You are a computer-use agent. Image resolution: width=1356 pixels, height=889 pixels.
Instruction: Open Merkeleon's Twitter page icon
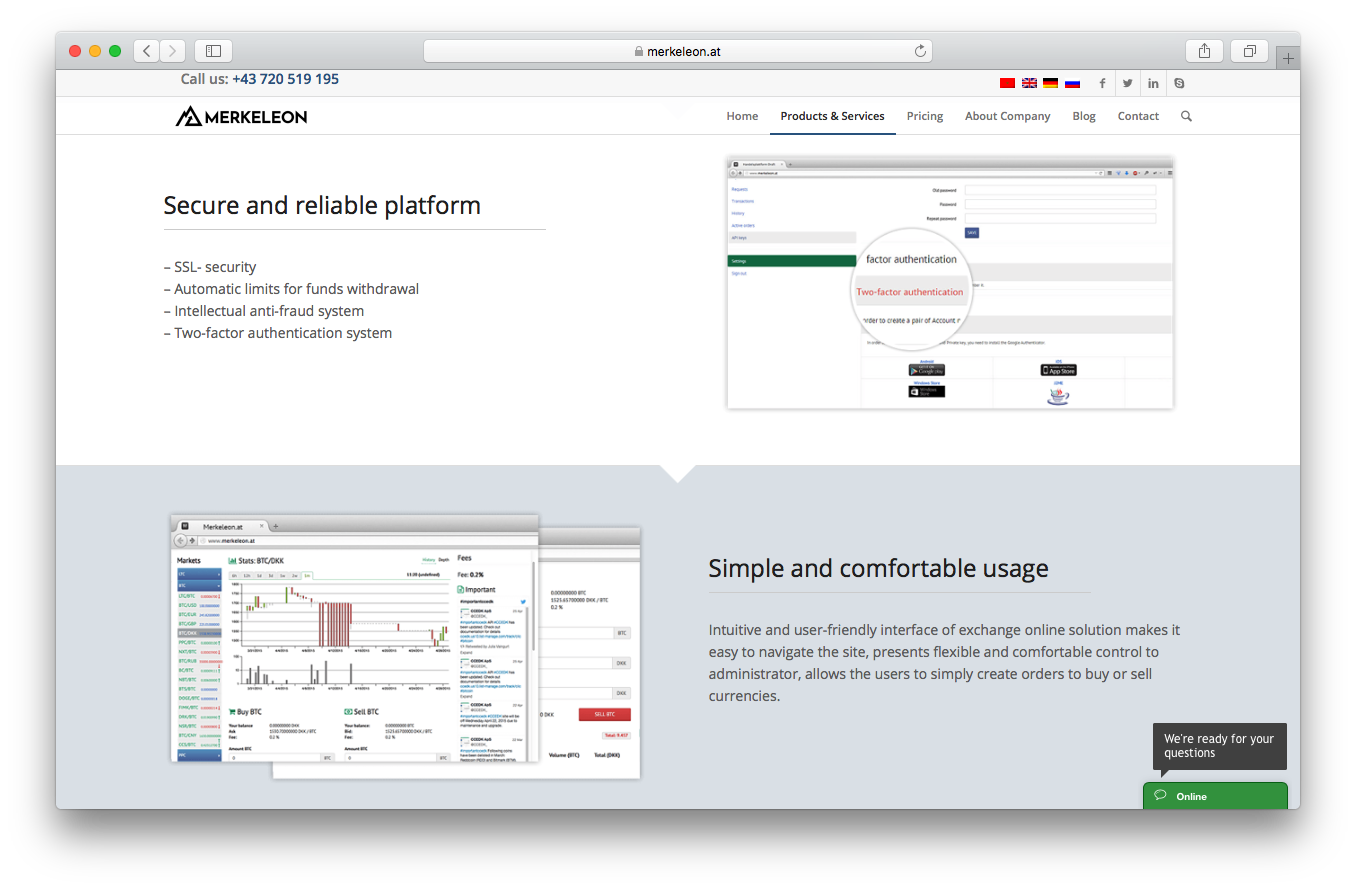[1128, 83]
